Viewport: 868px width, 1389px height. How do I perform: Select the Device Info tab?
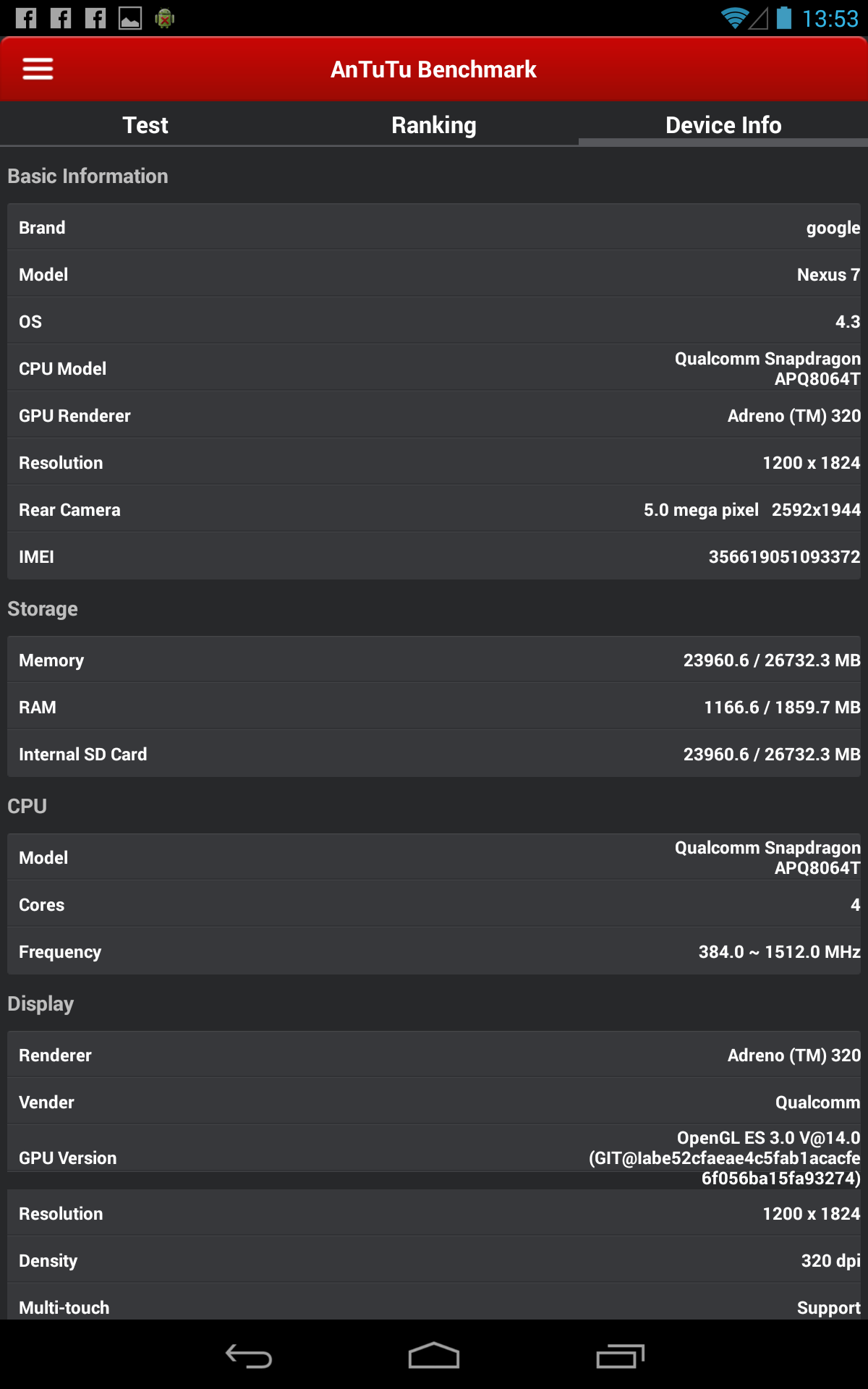point(723,125)
